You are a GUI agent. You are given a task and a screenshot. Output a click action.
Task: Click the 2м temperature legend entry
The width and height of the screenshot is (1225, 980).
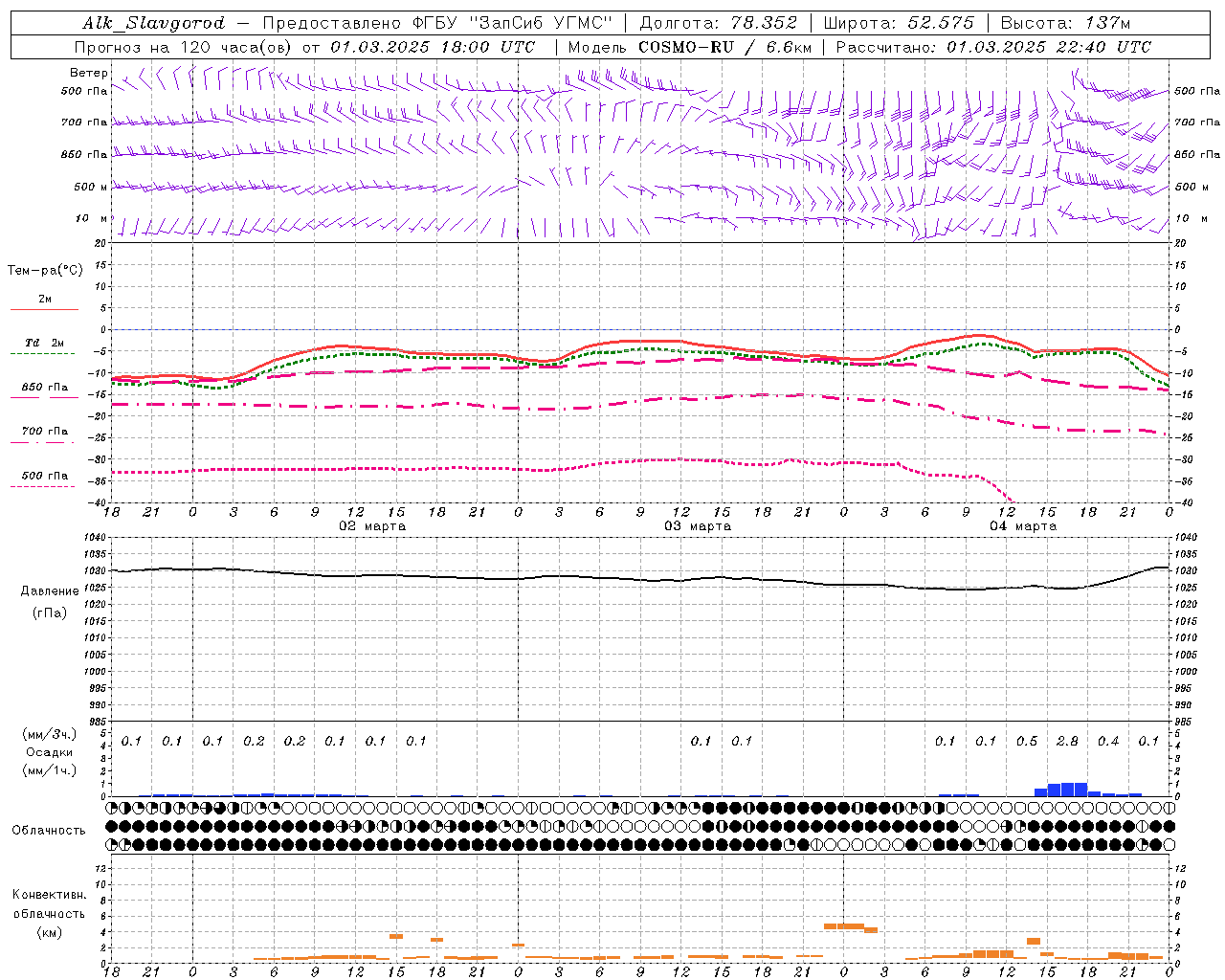coord(45,300)
